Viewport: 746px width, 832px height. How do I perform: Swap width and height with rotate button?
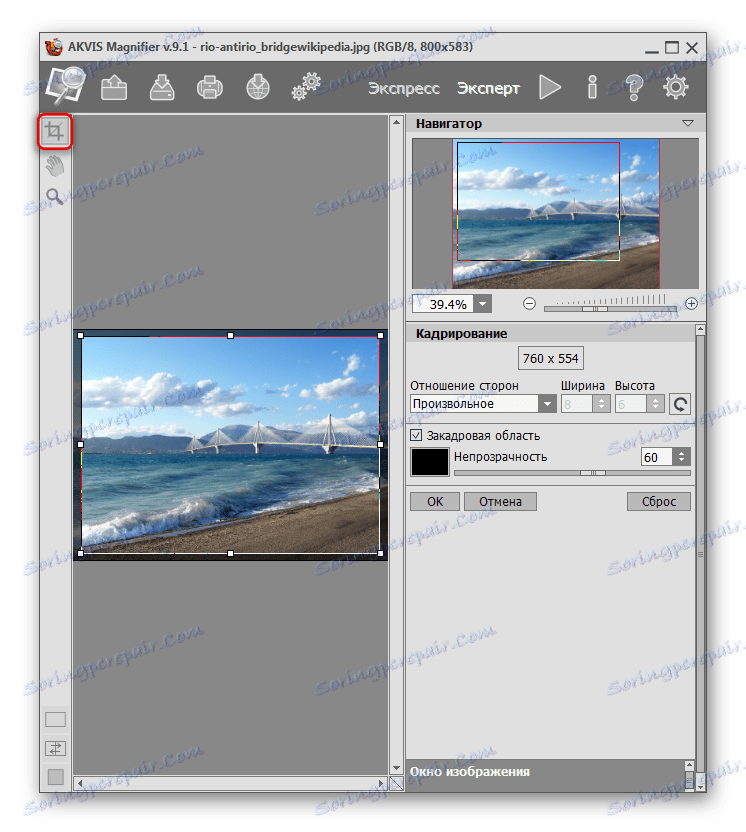pos(680,404)
